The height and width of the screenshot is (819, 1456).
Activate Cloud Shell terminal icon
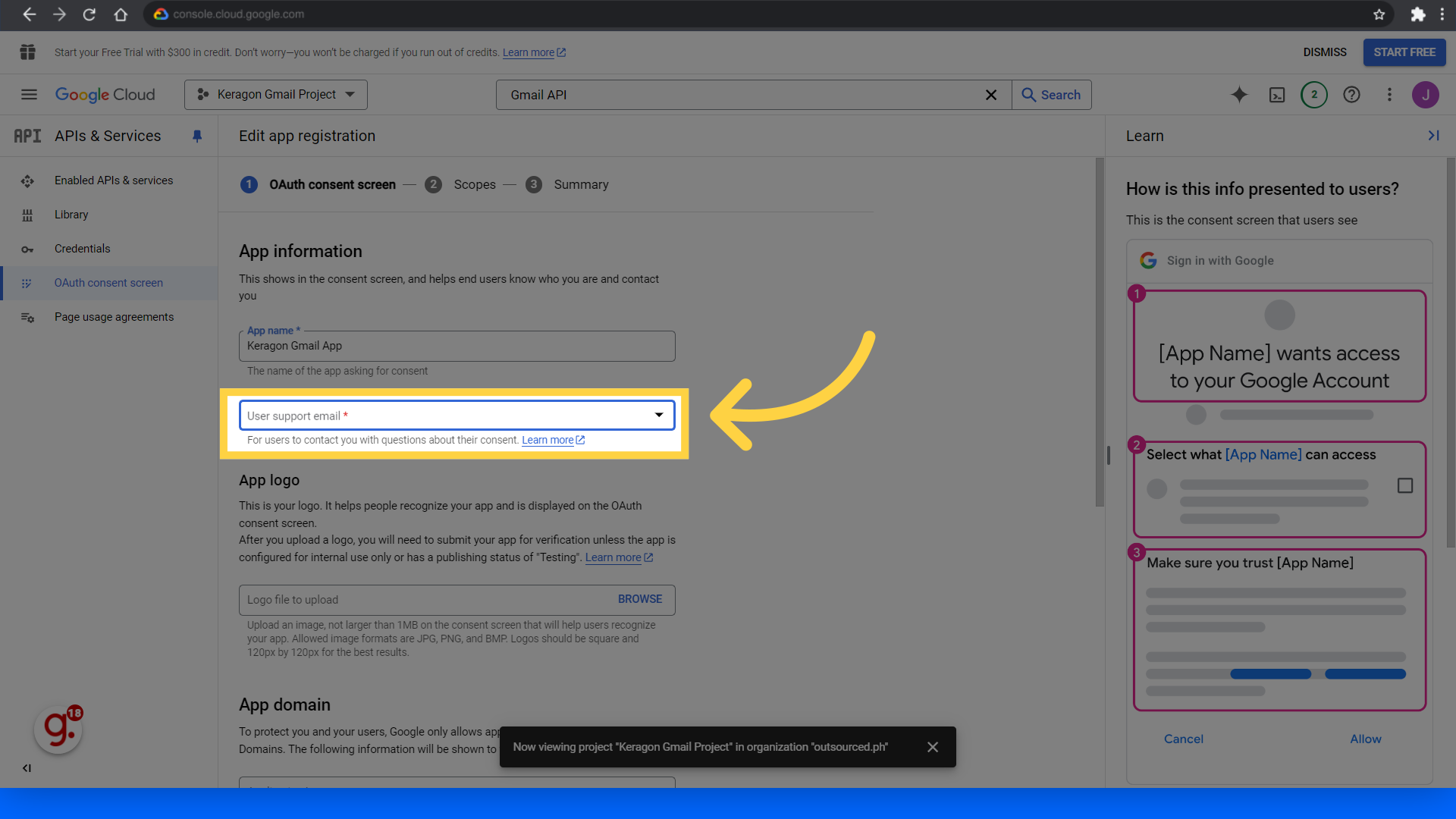[1277, 95]
